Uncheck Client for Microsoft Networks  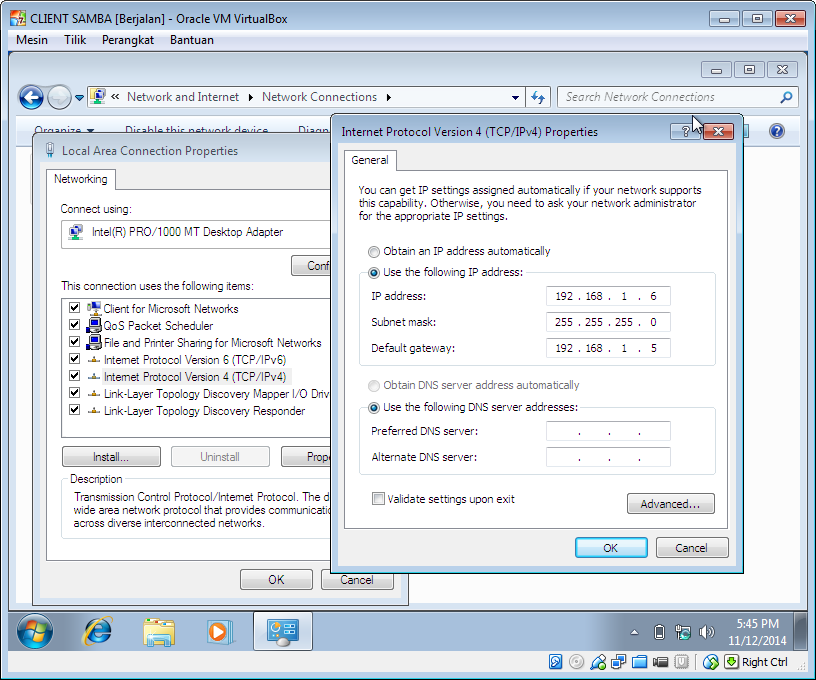pyautogui.click(x=74, y=307)
